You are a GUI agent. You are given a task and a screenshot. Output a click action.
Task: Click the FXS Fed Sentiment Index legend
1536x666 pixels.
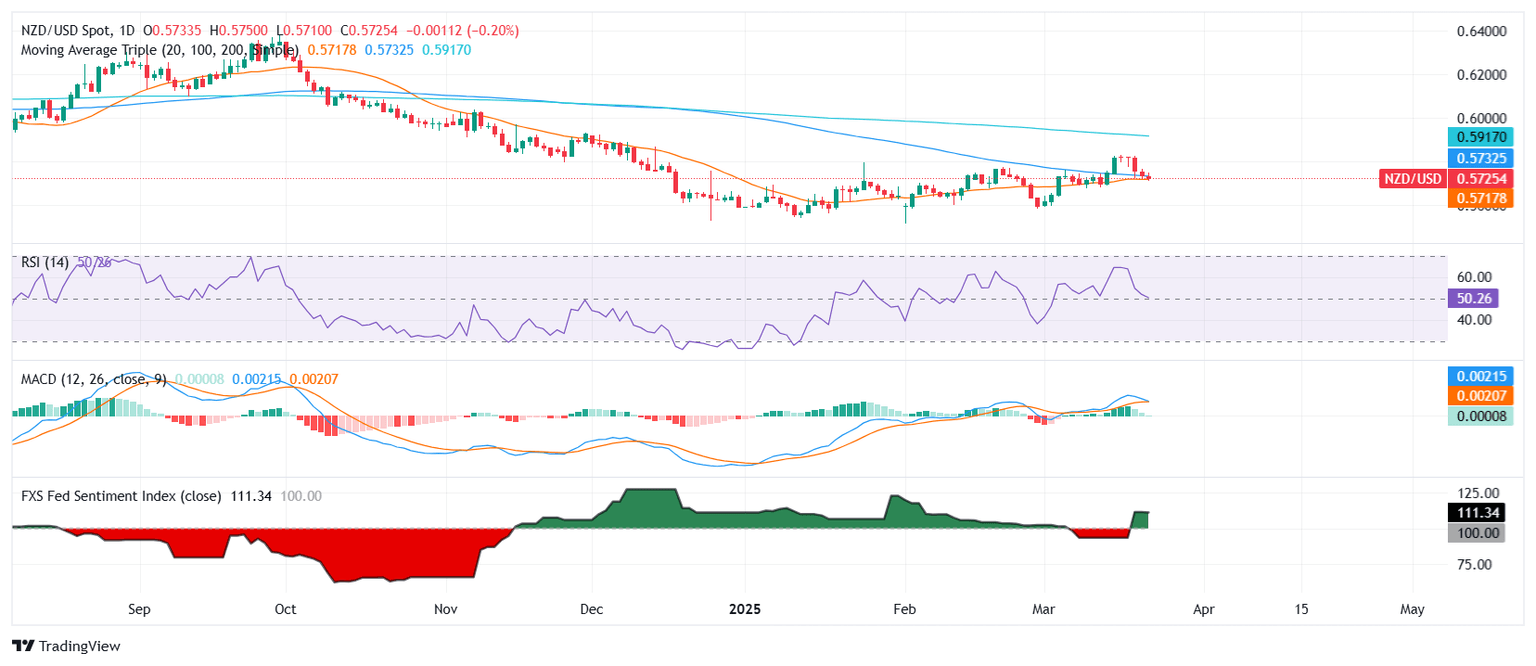tap(121, 496)
